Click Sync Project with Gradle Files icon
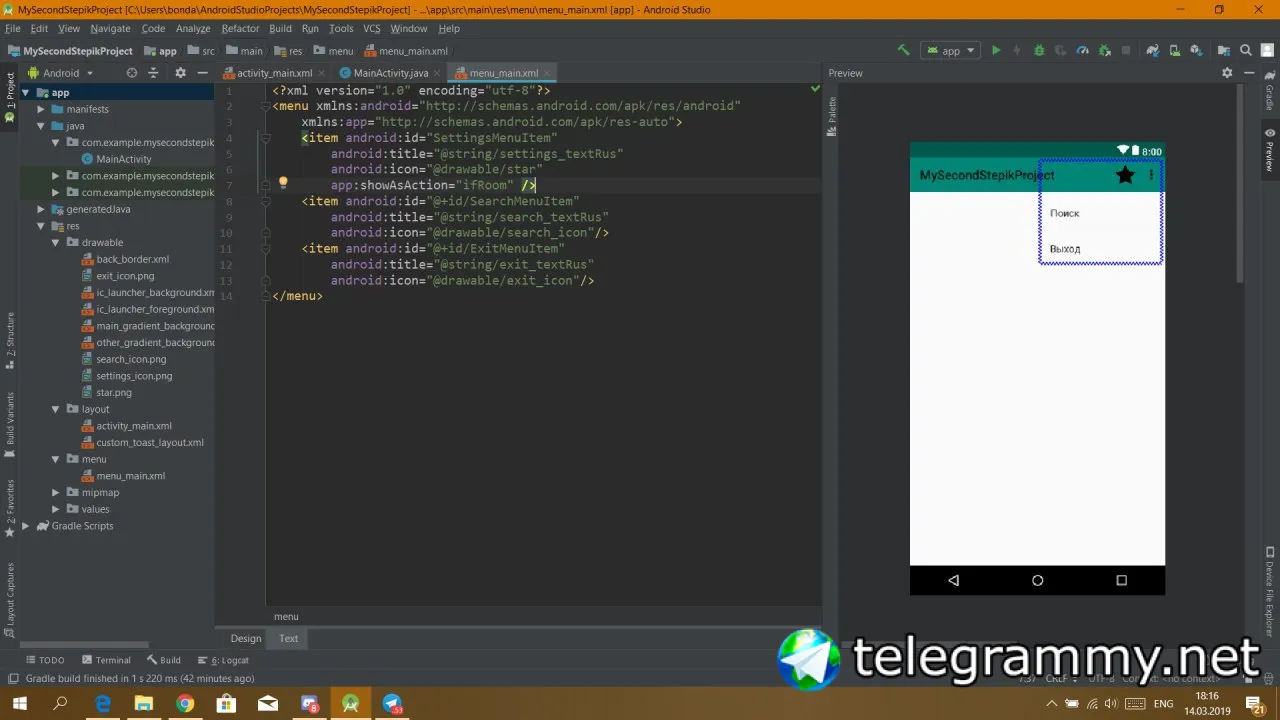Viewport: 1280px width, 720px height. point(1153,50)
